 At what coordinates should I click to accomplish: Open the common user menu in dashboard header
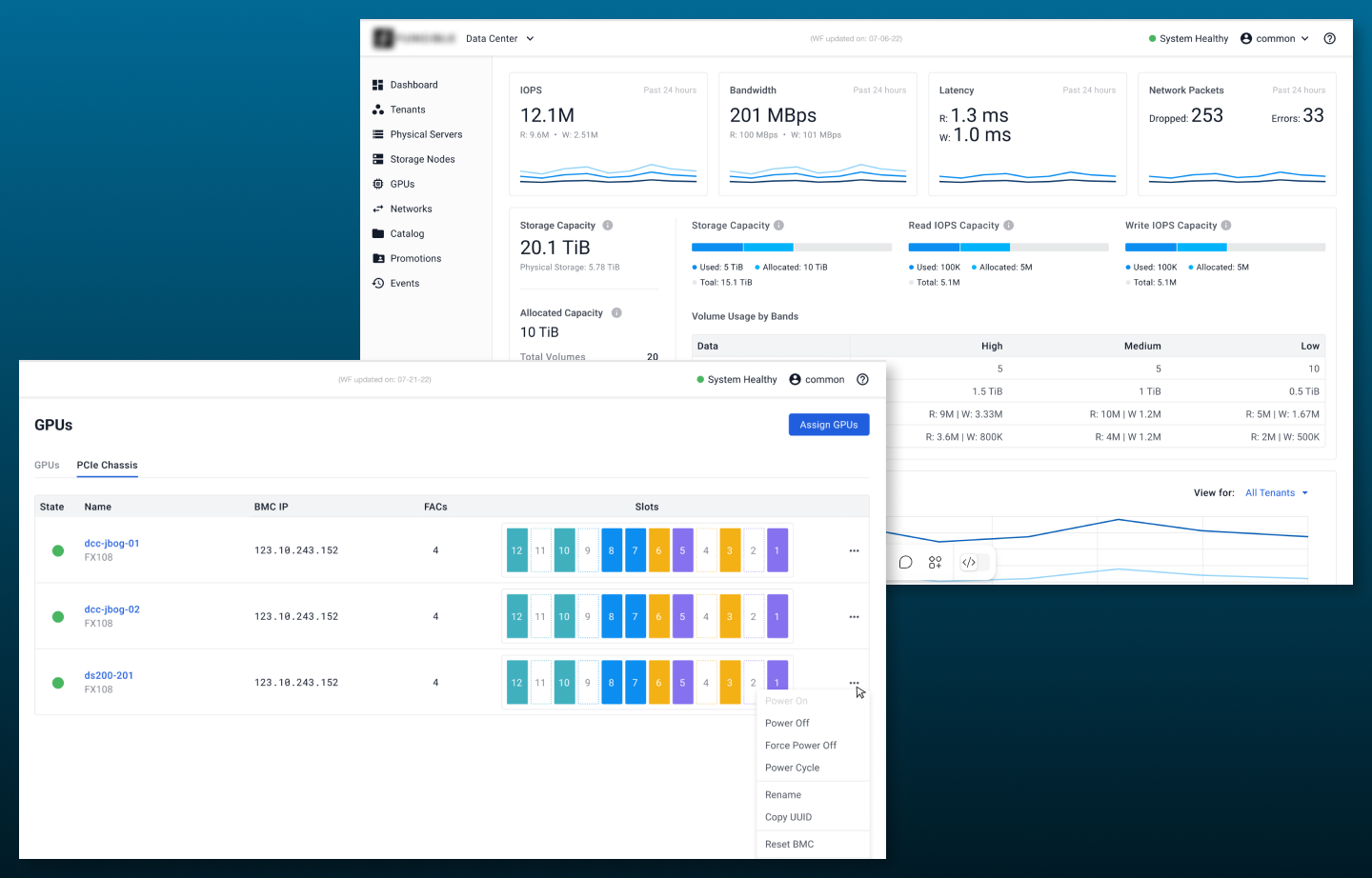point(1274,39)
